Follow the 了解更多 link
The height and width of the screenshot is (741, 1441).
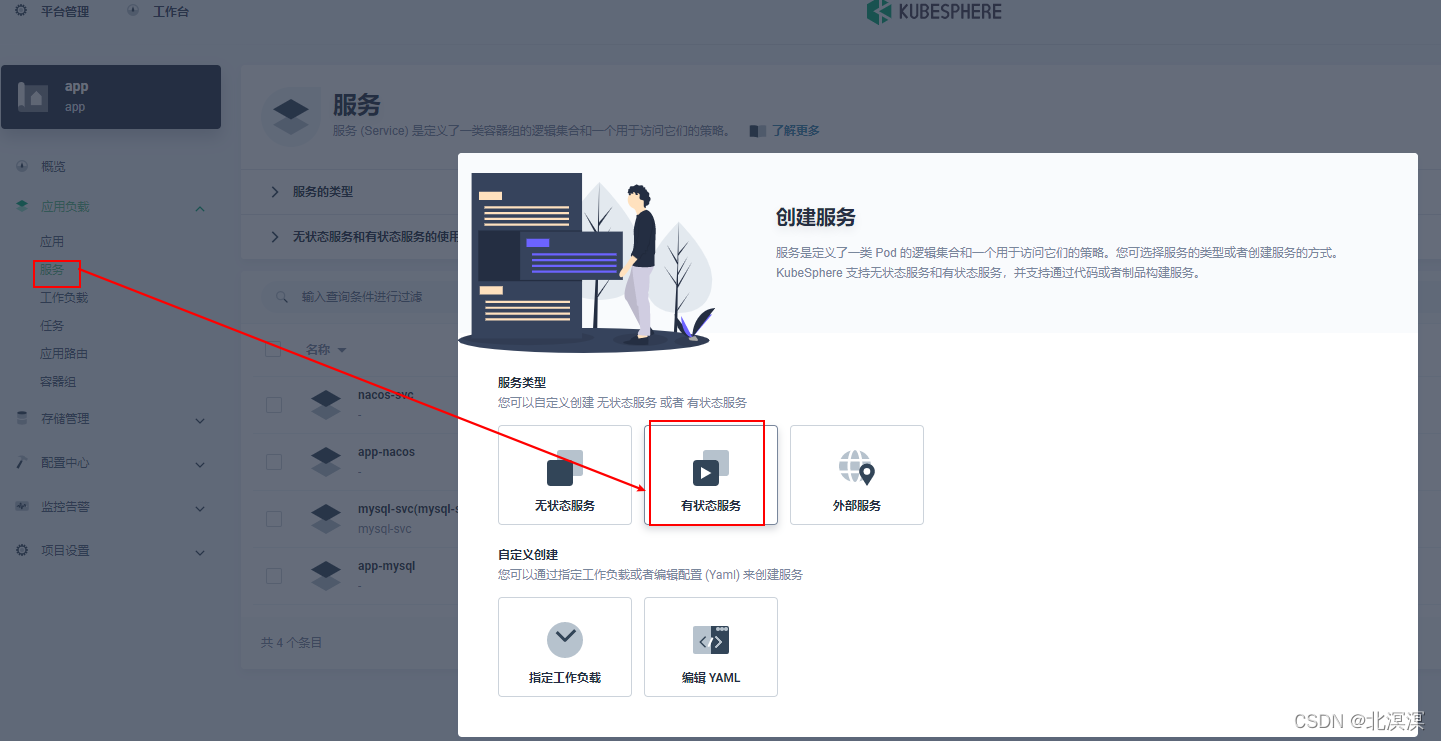click(795, 131)
